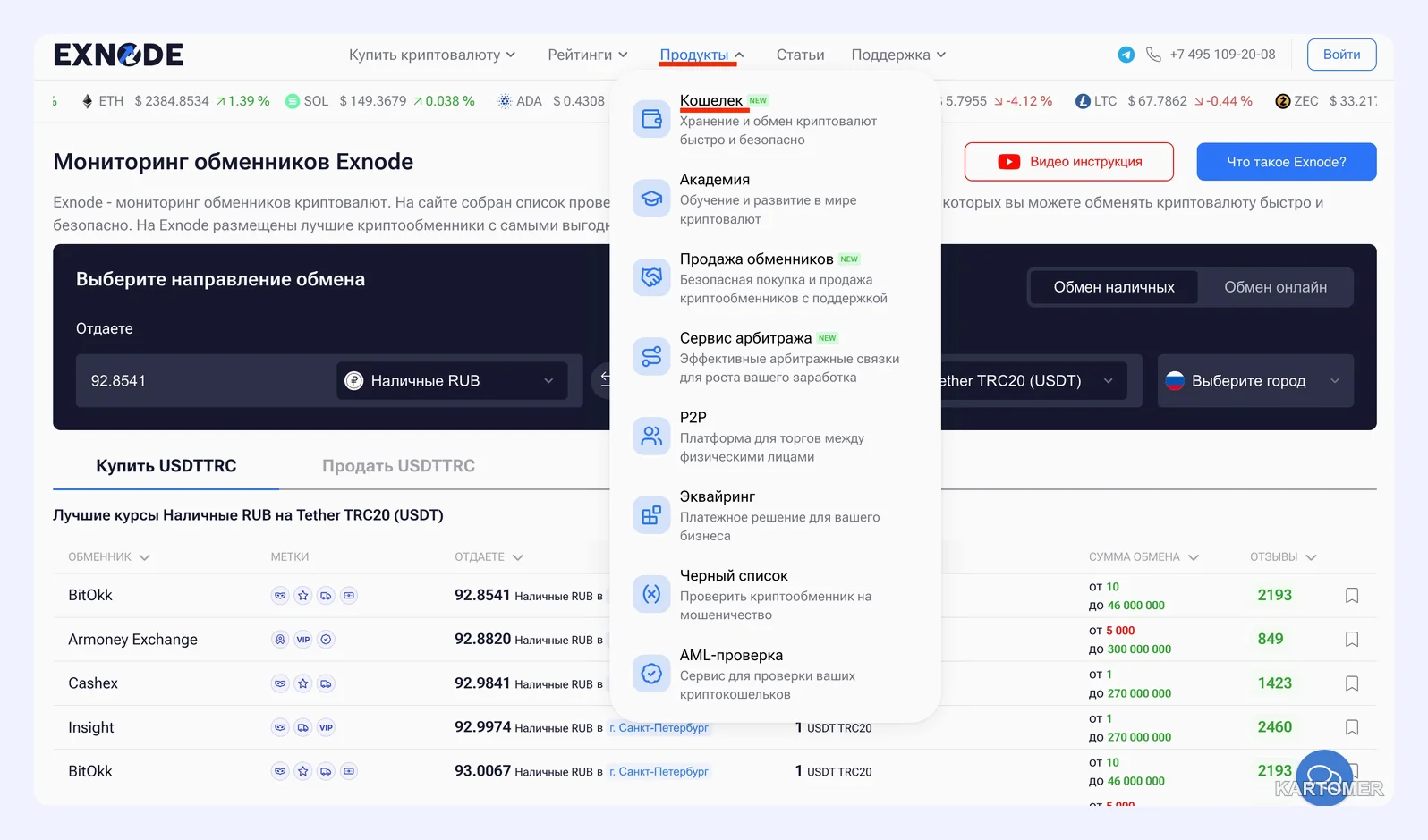Expand the Рейтинги dropdown

pyautogui.click(x=588, y=55)
